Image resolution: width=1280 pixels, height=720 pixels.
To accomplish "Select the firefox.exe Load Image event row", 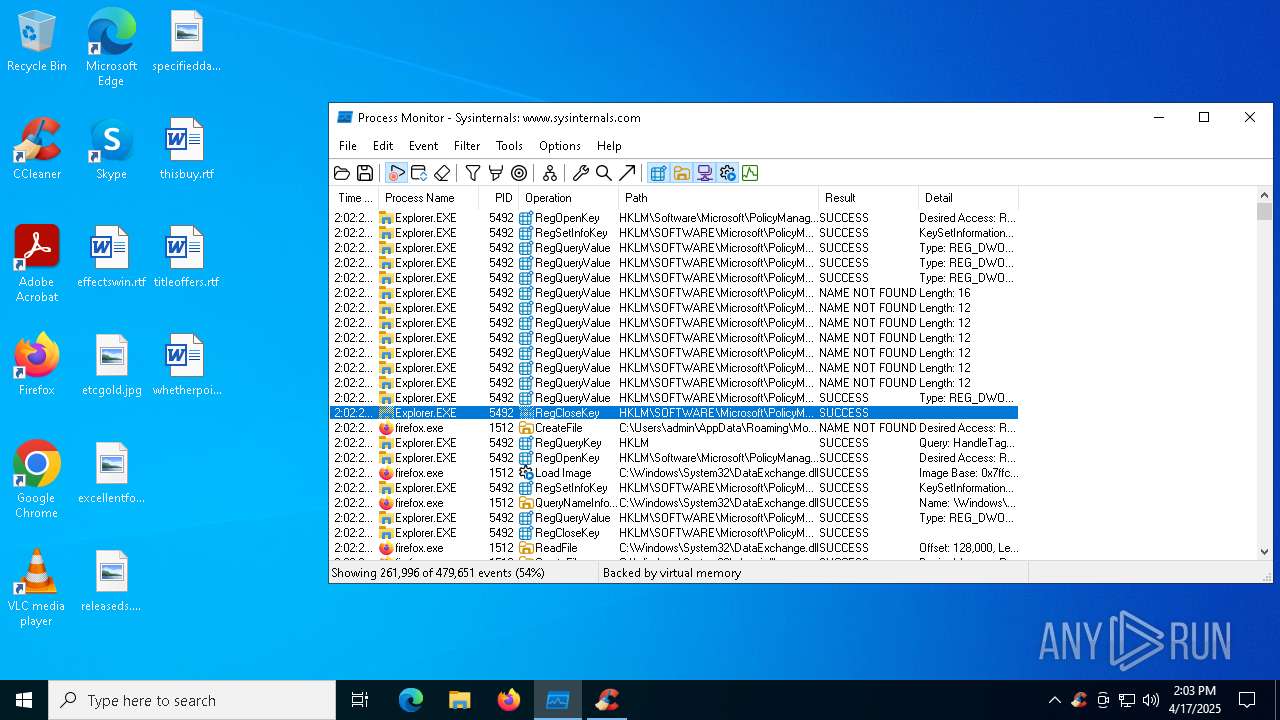I will pyautogui.click(x=674, y=473).
